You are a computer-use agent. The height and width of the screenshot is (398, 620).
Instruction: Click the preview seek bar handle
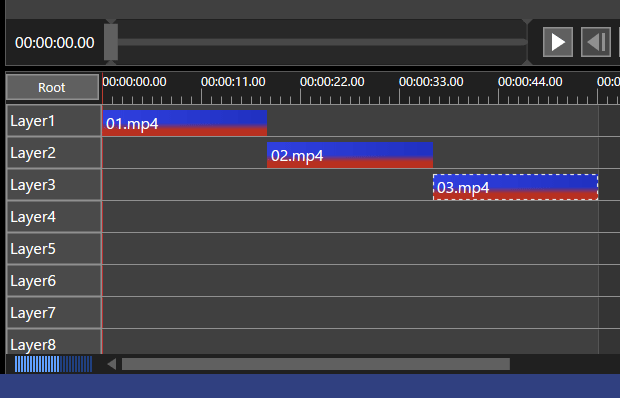[x=111, y=42]
